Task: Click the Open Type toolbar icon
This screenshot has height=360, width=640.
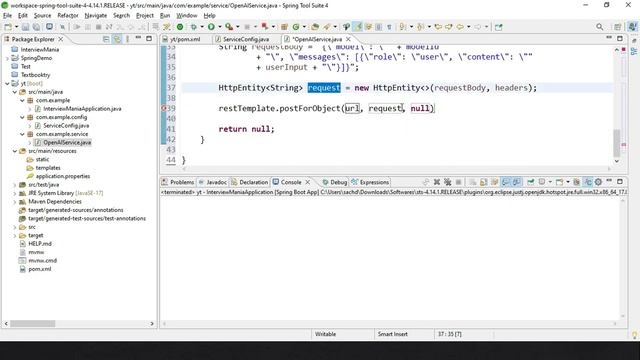Action: [x=315, y=27]
